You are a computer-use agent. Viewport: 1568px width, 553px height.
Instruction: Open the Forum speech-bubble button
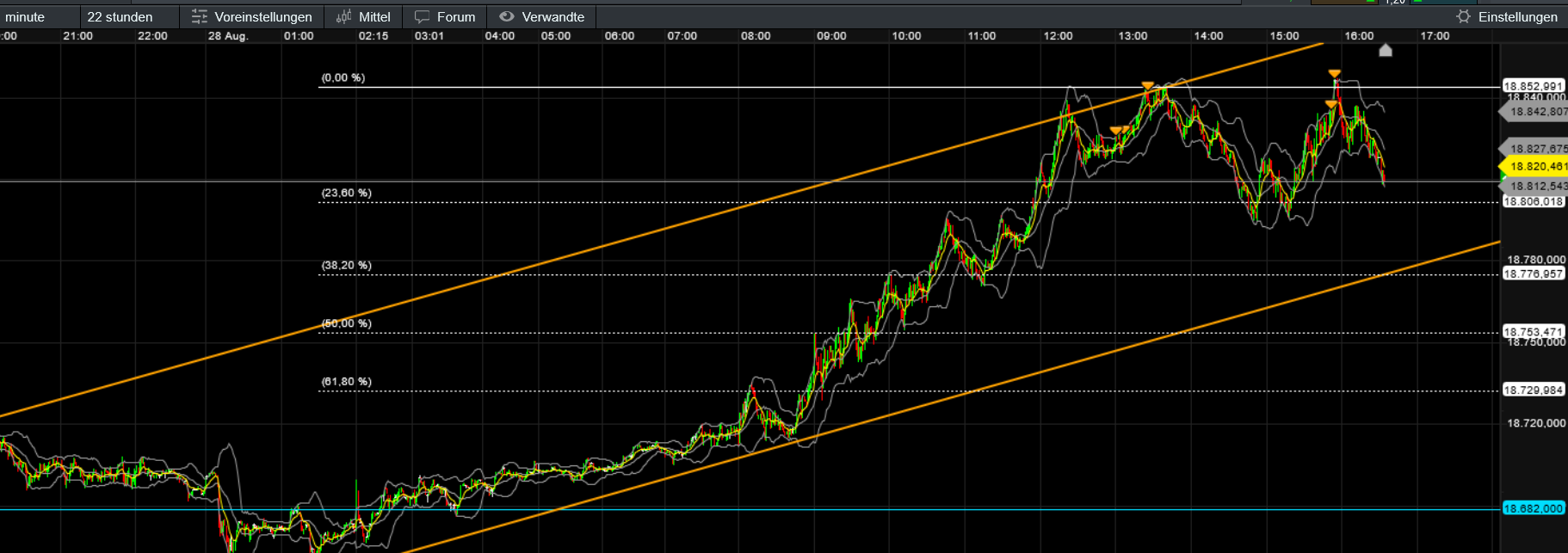click(x=444, y=16)
